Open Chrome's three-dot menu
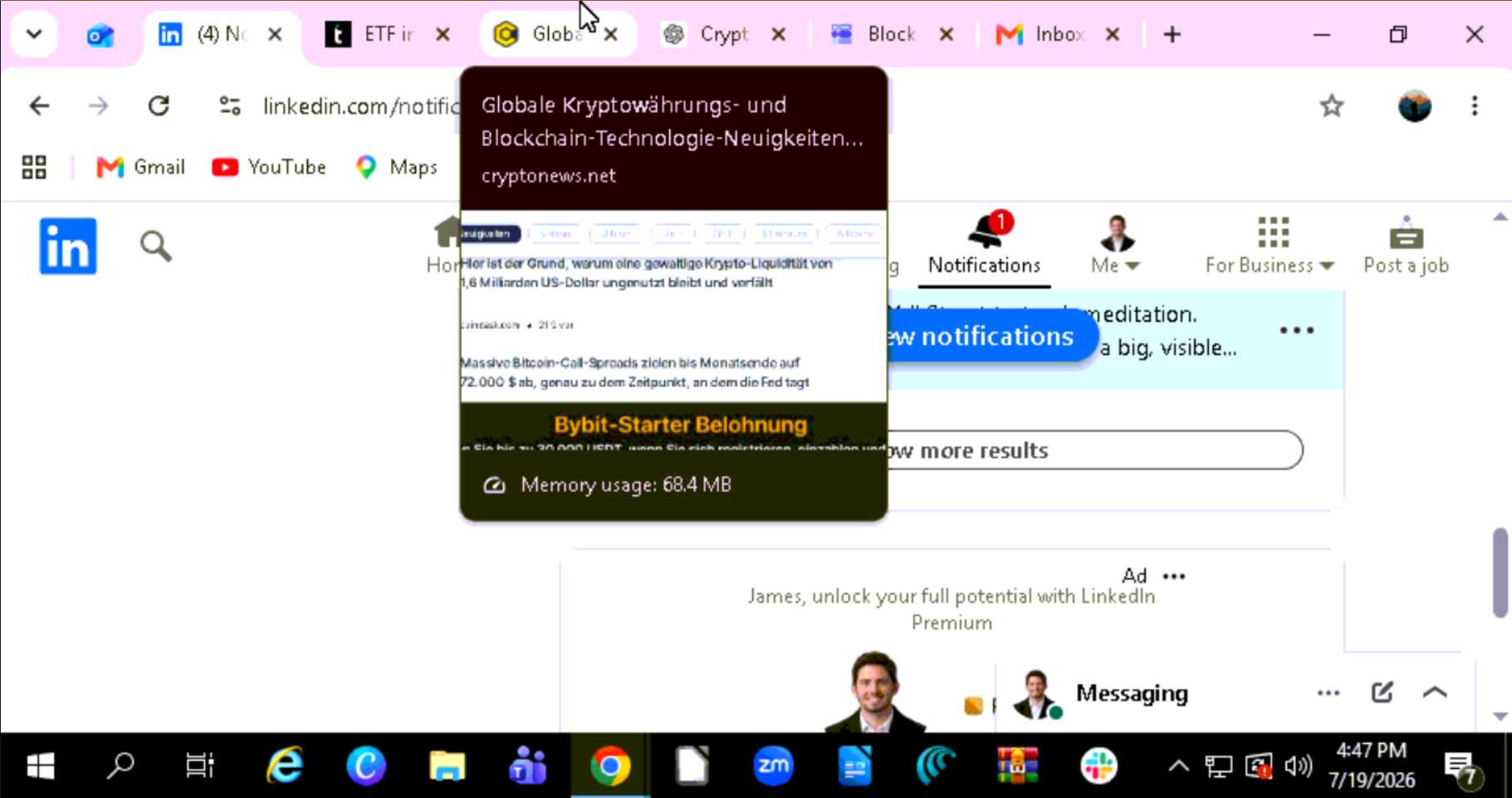Viewport: 1512px width, 798px height. (1475, 106)
